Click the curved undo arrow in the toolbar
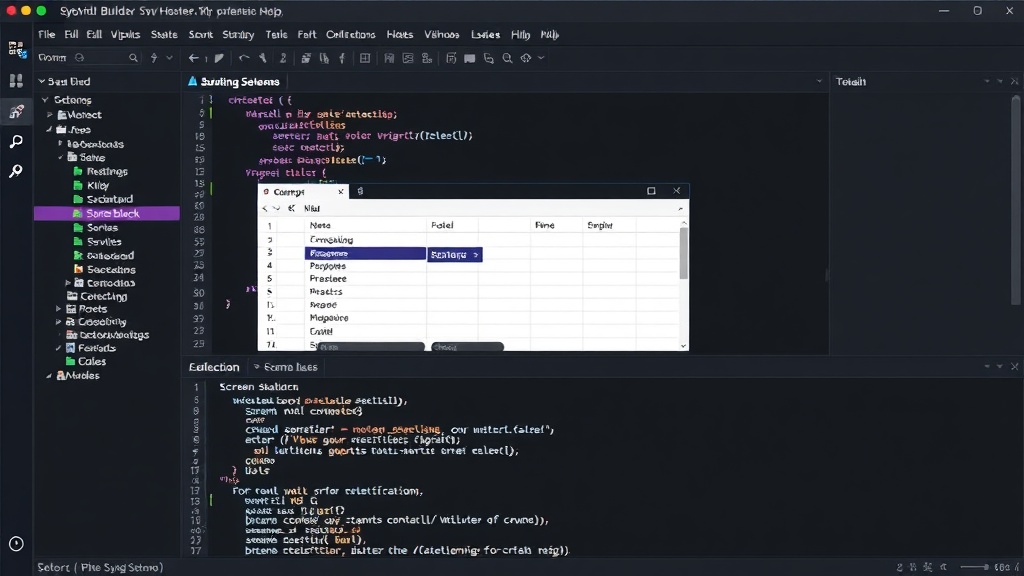 (244, 58)
